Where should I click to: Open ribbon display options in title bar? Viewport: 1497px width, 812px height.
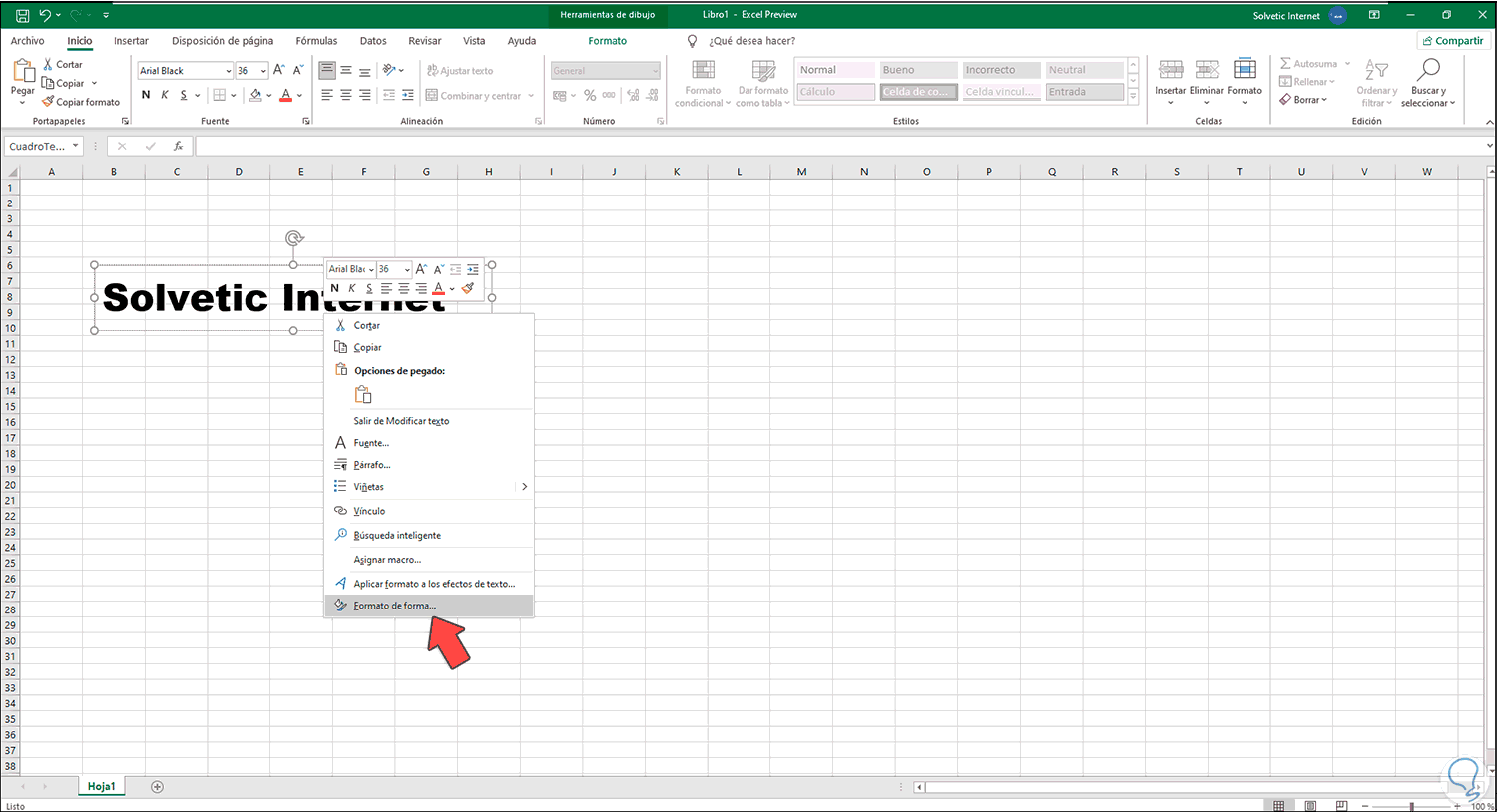coord(1374,15)
